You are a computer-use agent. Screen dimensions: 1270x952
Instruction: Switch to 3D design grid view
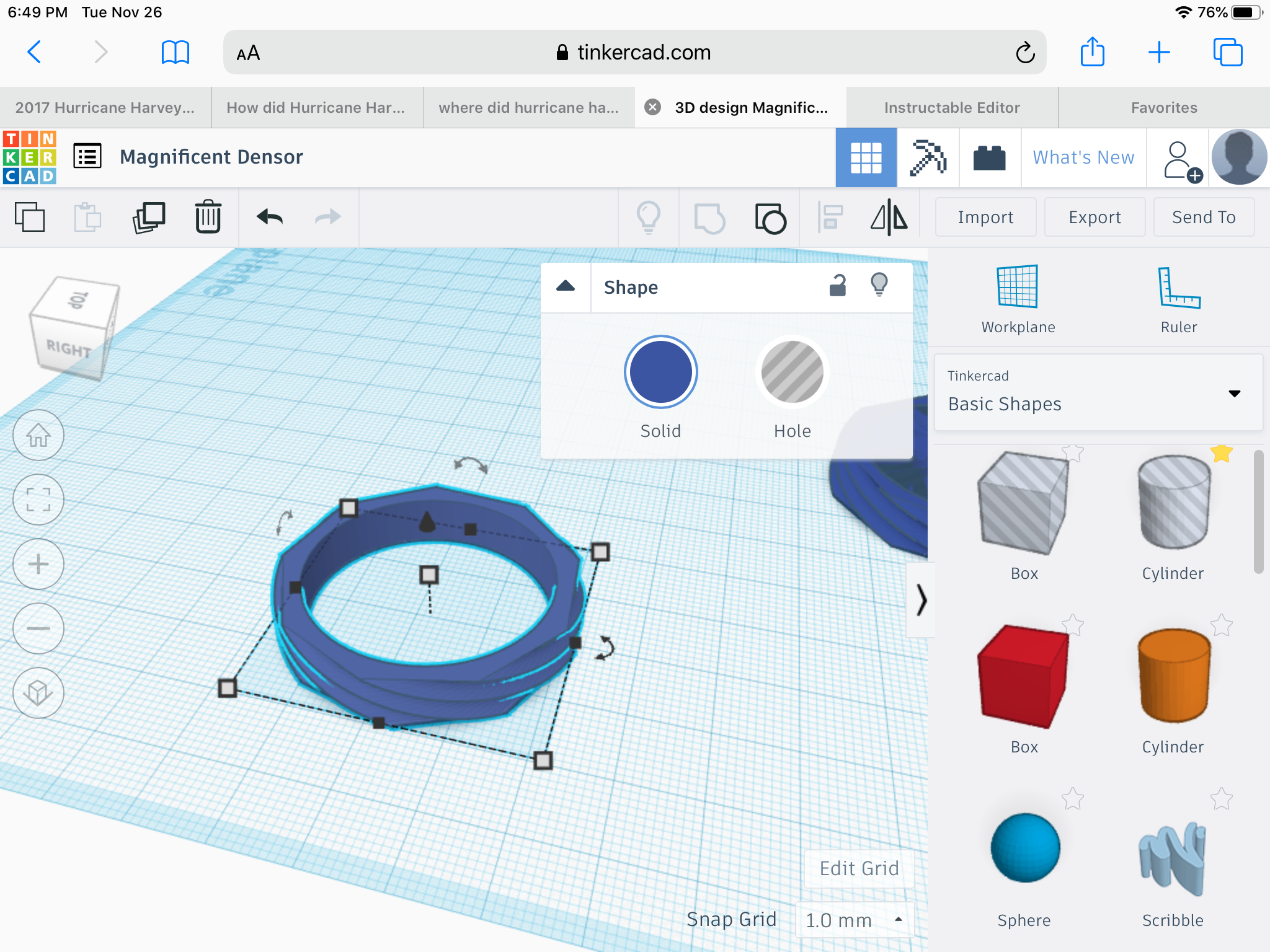866,157
